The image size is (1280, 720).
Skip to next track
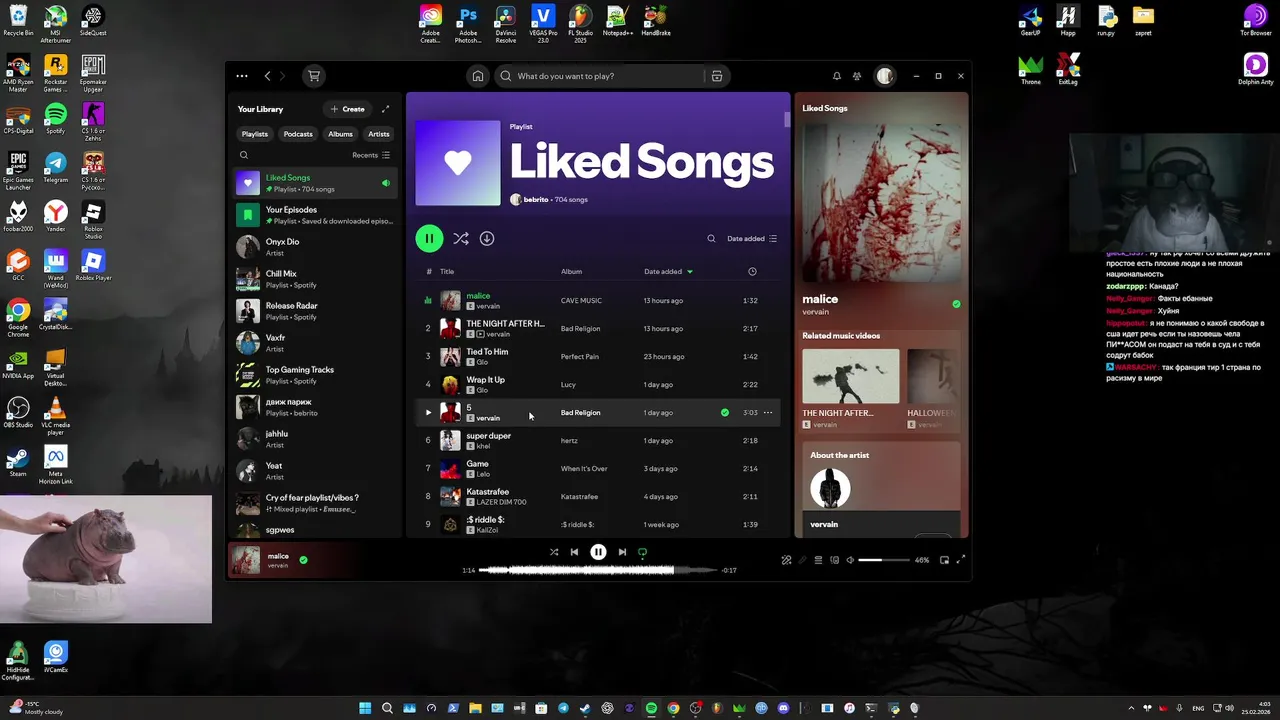coord(622,552)
